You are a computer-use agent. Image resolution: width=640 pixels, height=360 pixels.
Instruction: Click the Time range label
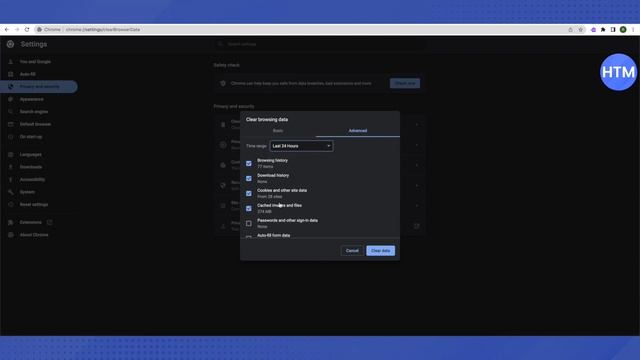tap(256, 146)
